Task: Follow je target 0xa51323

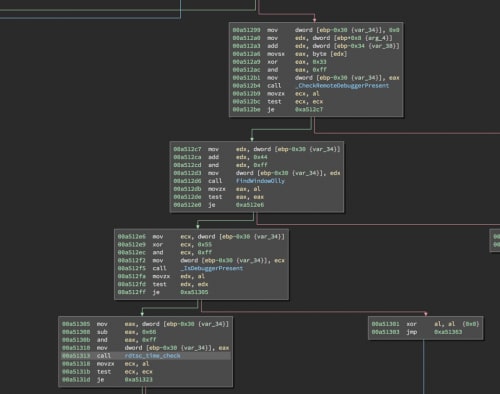Action: pyautogui.click(x=139, y=379)
